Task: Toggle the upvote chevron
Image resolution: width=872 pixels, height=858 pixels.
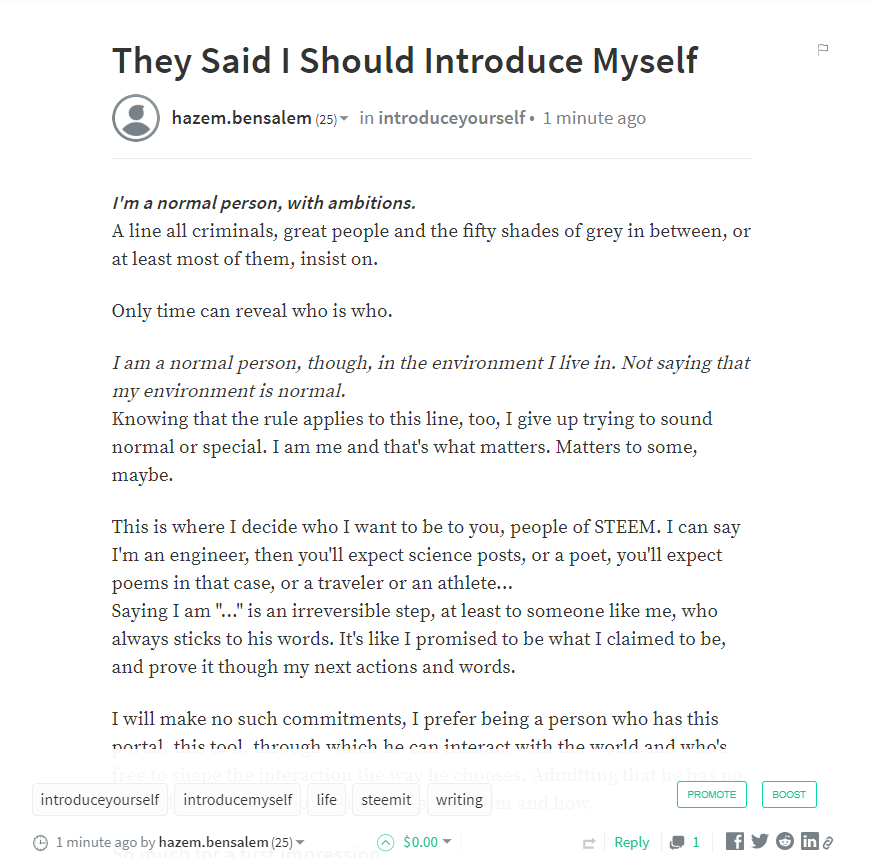Action: pyautogui.click(x=386, y=843)
